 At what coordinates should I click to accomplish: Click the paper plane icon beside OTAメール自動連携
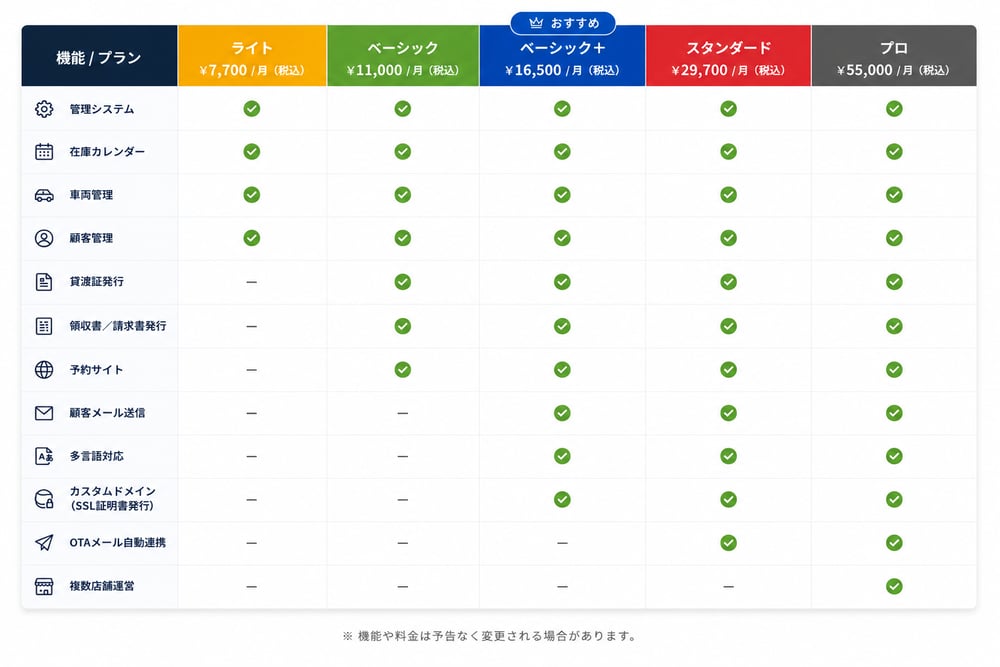(44, 543)
